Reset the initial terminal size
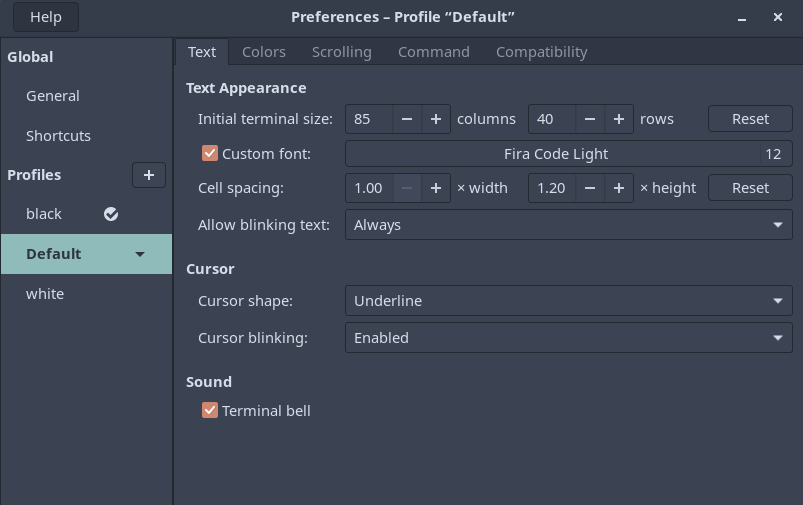The height and width of the screenshot is (505, 803). [750, 119]
